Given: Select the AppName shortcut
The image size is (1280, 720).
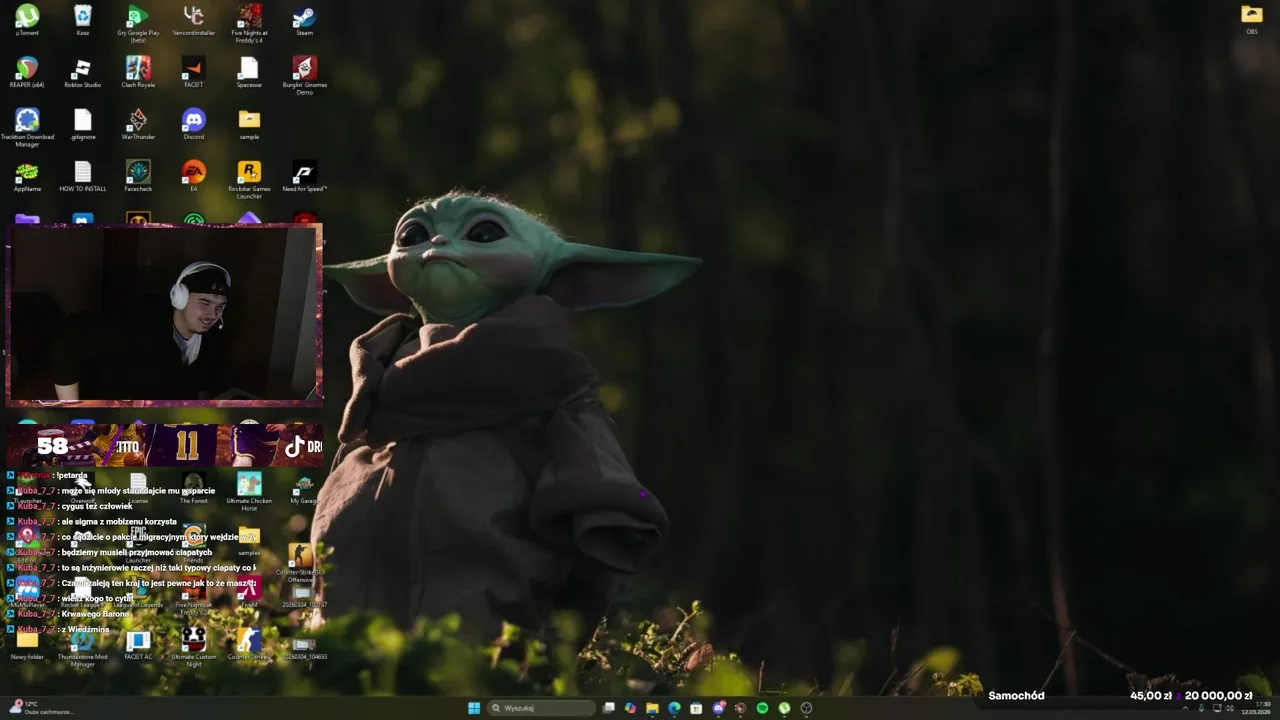Looking at the screenshot, I should (x=27, y=176).
